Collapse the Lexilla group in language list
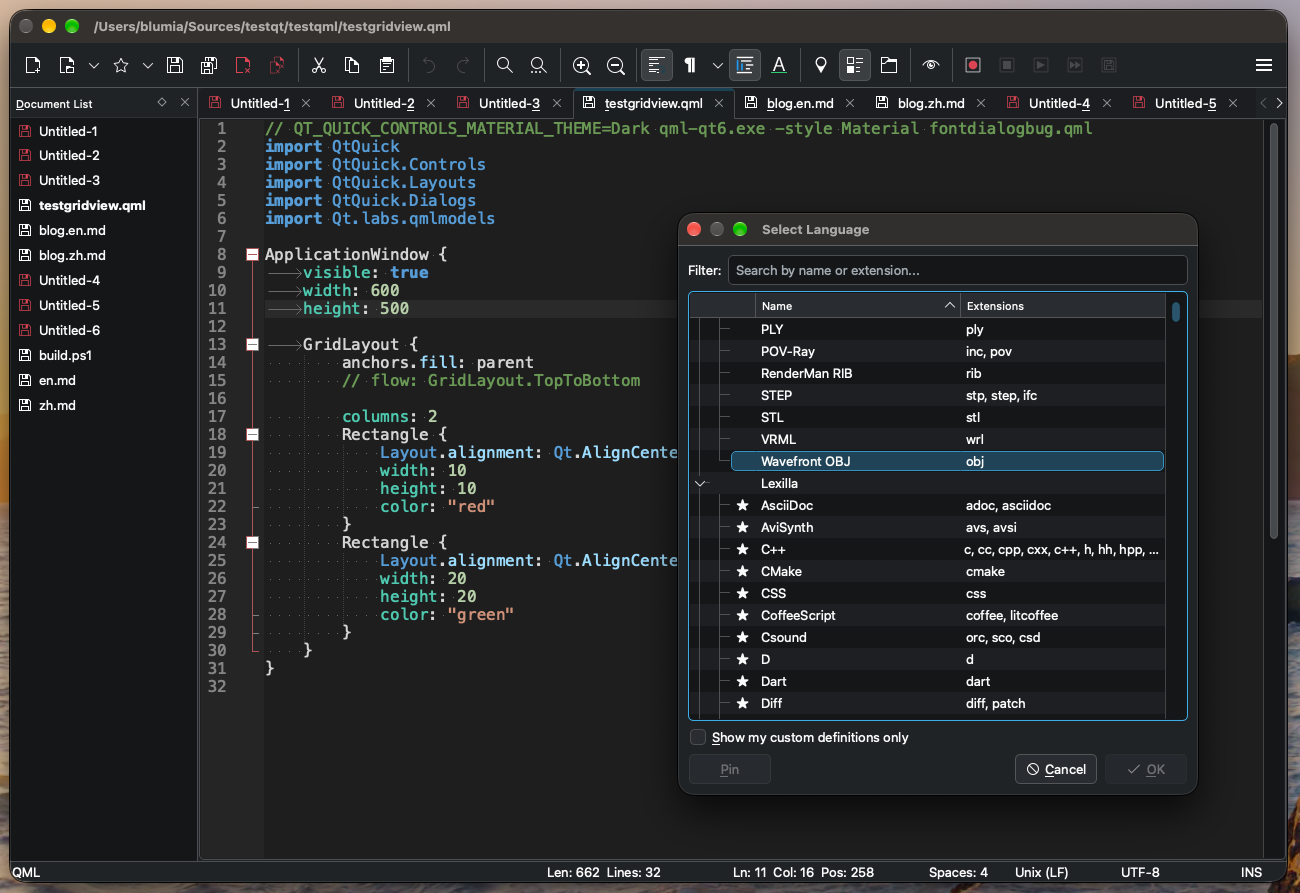This screenshot has width=1300, height=893. click(x=700, y=483)
